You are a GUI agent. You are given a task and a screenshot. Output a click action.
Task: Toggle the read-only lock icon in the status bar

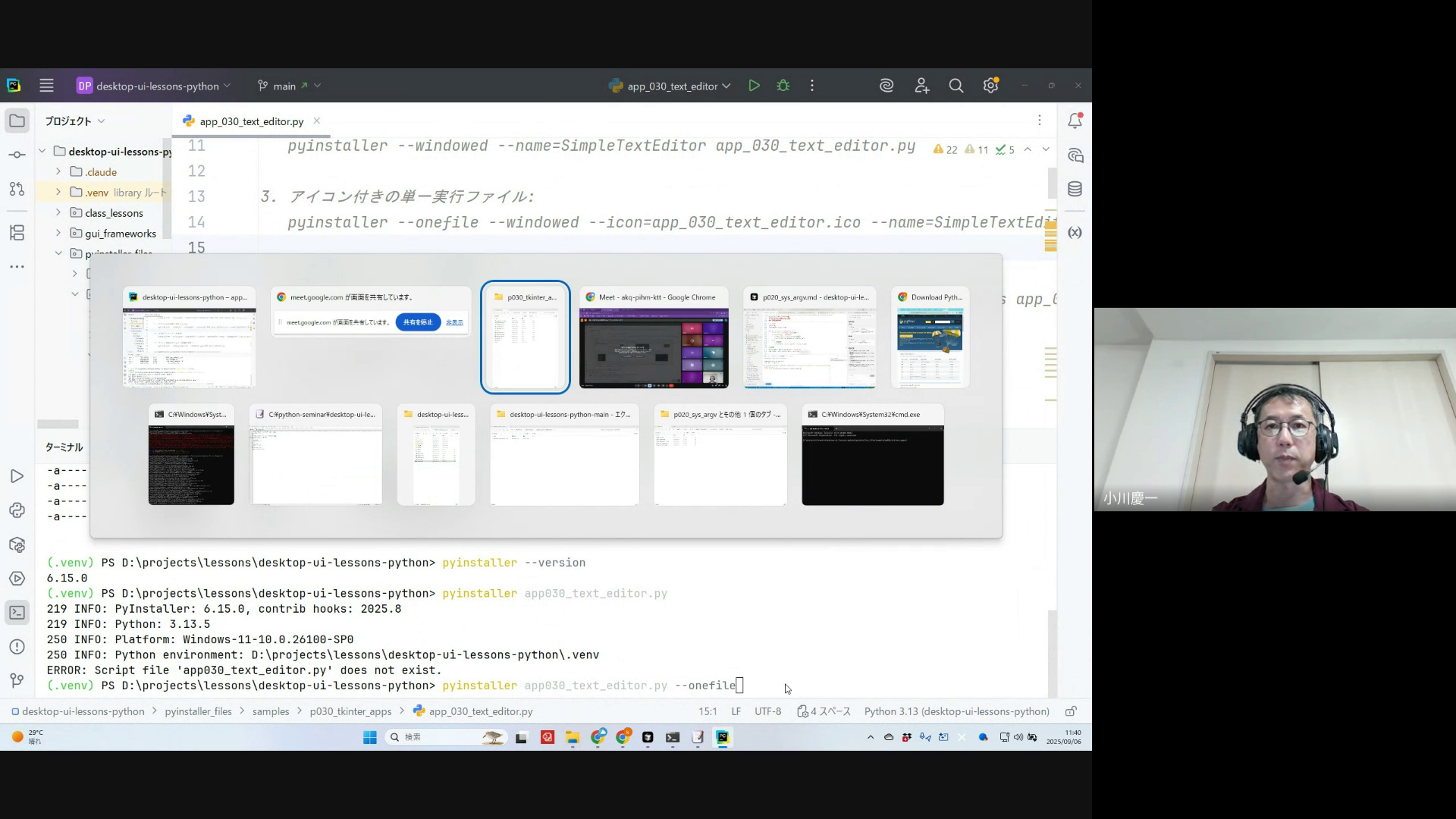(1071, 711)
